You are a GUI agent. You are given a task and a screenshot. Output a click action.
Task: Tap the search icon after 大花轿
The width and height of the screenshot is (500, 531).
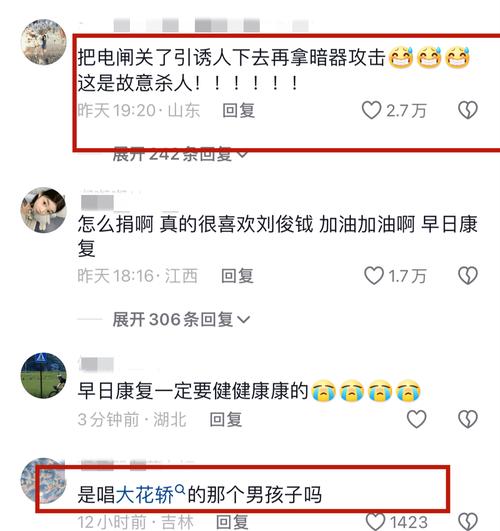pyautogui.click(x=180, y=489)
